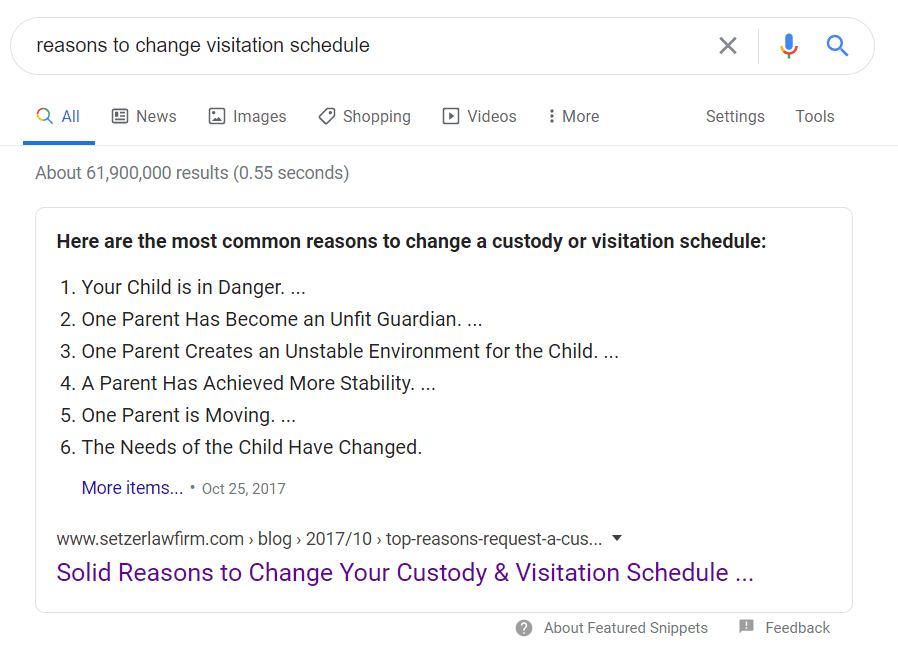The image size is (898, 655).
Task: Open the Tools options
Action: pos(814,116)
